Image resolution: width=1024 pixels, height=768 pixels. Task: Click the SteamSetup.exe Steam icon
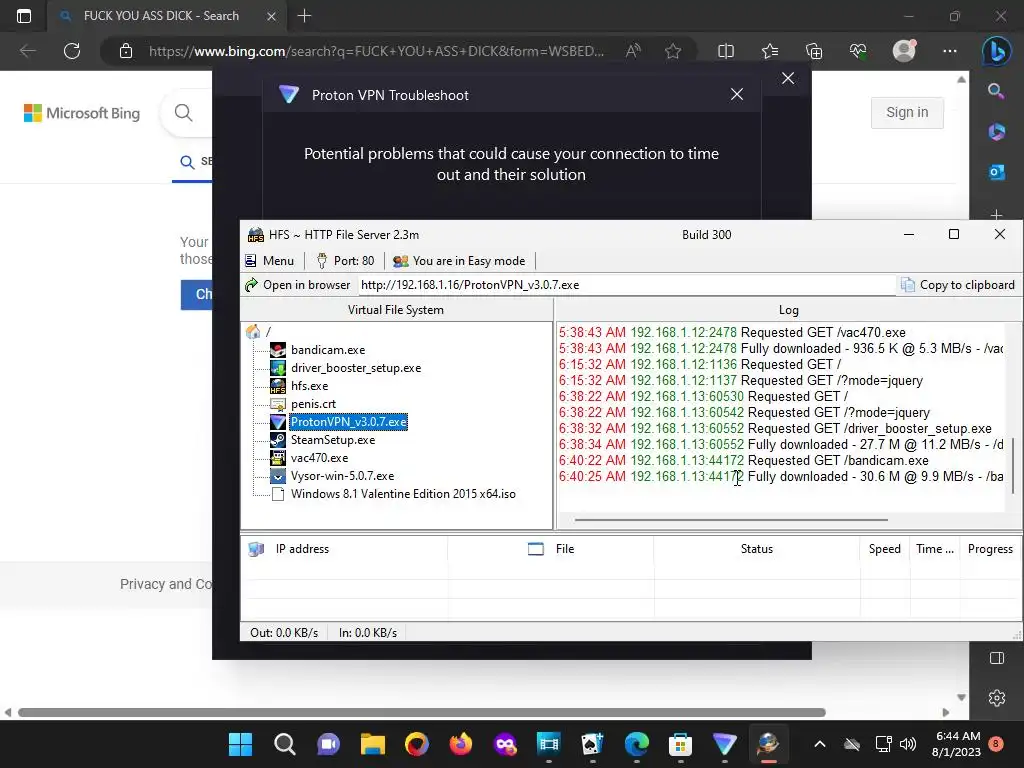tap(278, 440)
